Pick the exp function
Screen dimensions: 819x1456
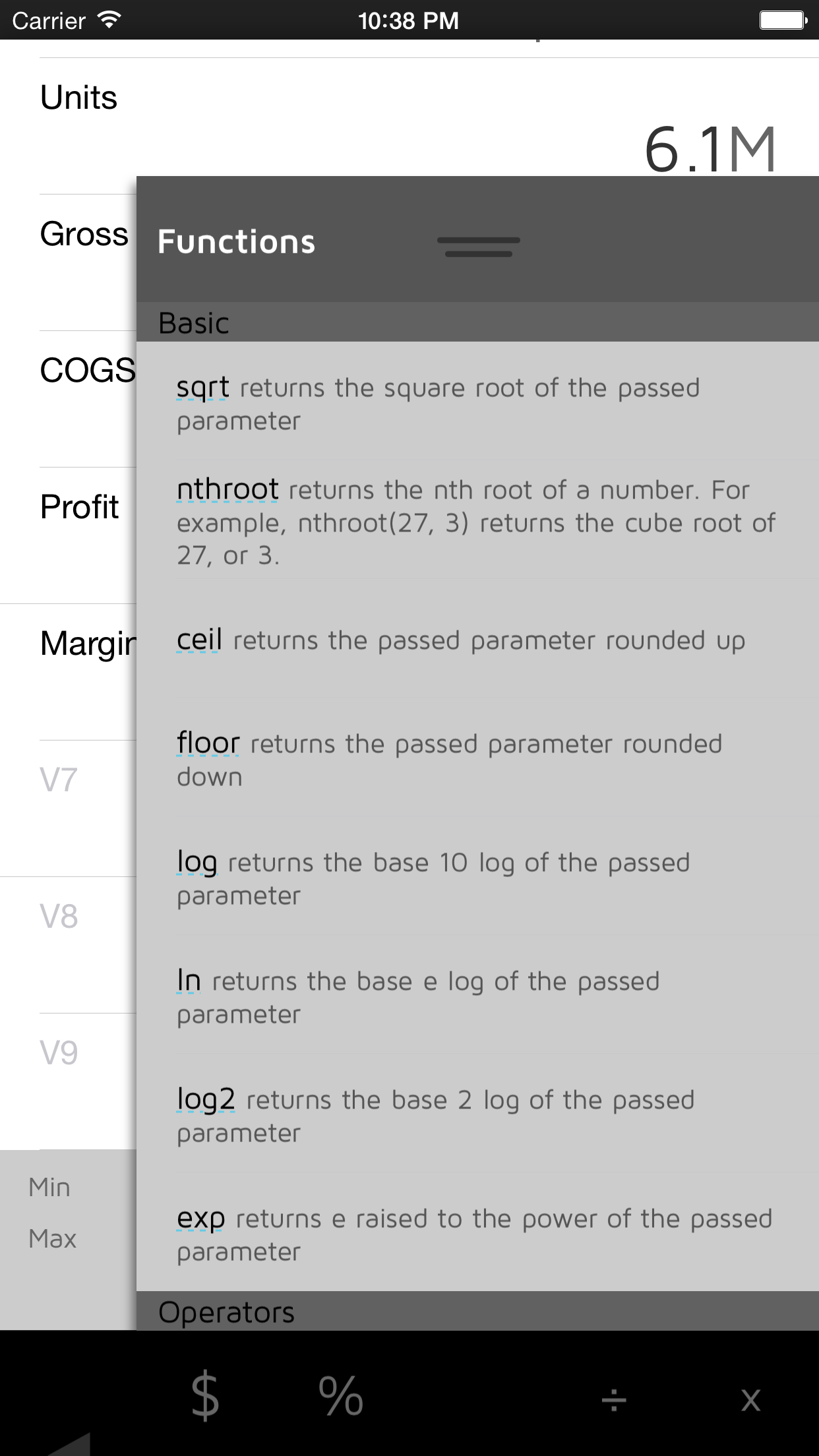pos(201,1219)
